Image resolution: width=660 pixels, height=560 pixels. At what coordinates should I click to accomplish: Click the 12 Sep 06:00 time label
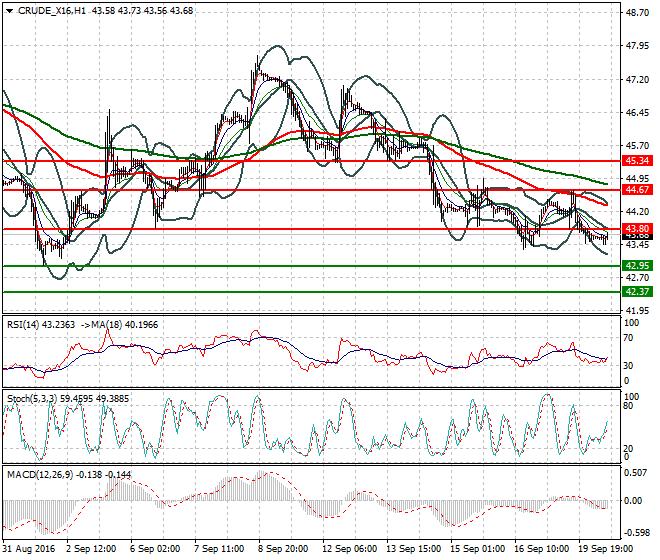[349, 549]
